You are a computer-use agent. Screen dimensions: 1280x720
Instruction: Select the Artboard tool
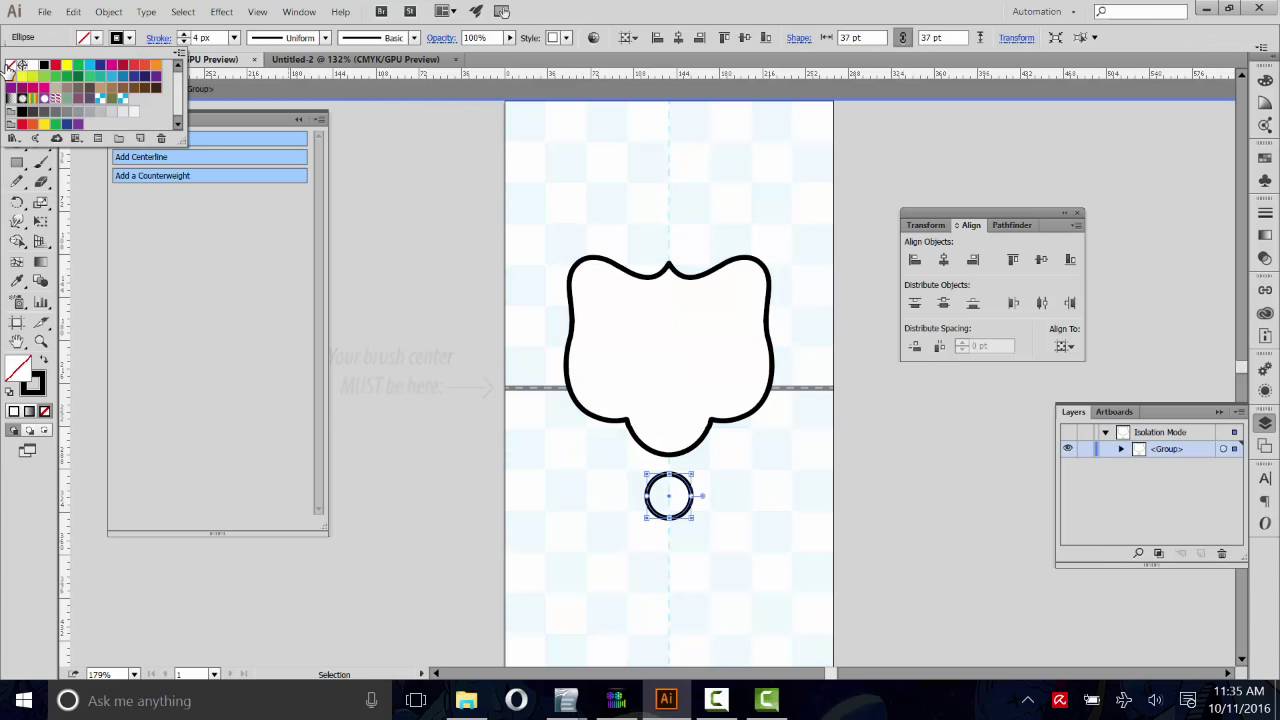17,322
